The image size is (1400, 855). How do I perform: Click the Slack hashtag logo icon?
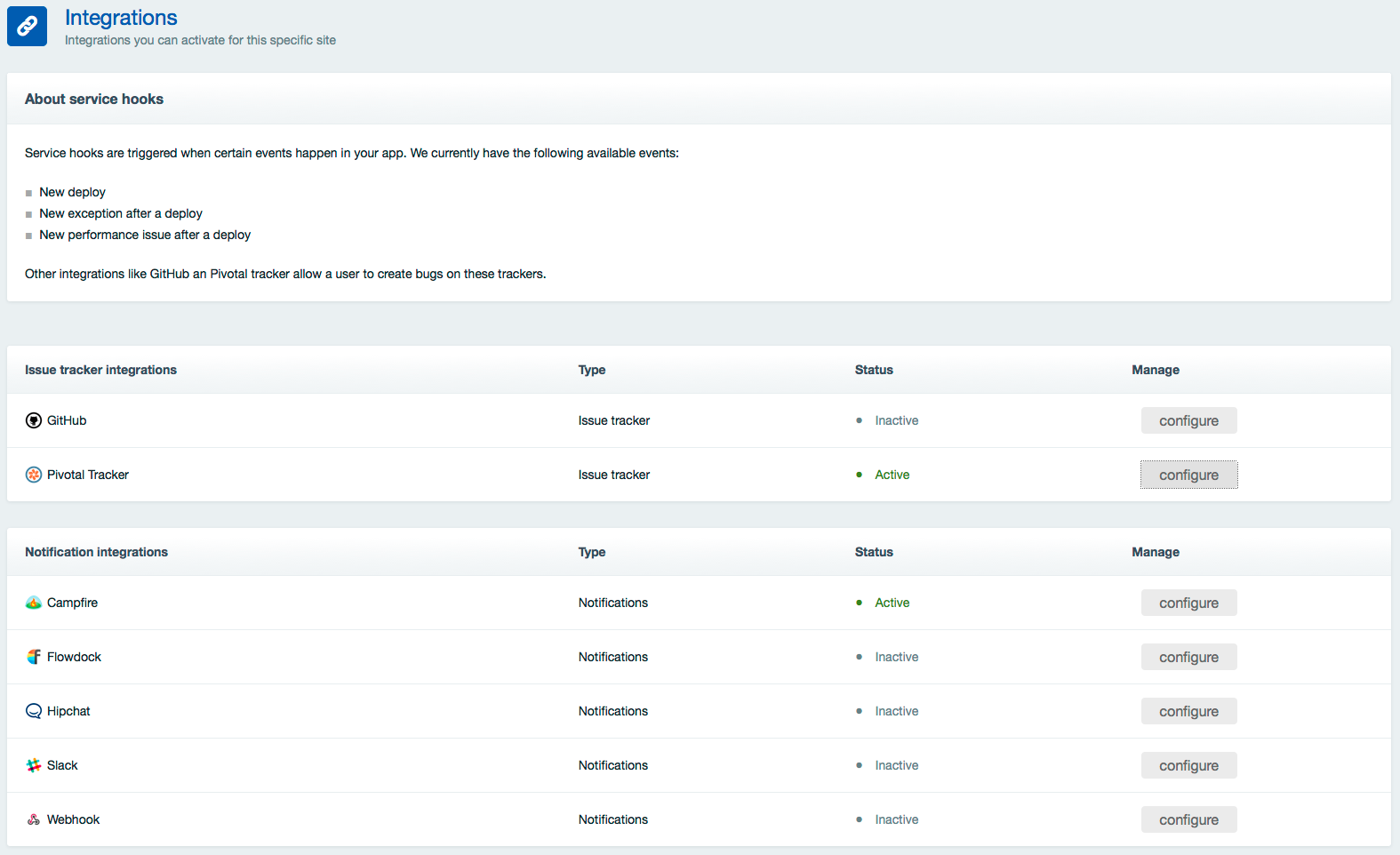pos(34,765)
